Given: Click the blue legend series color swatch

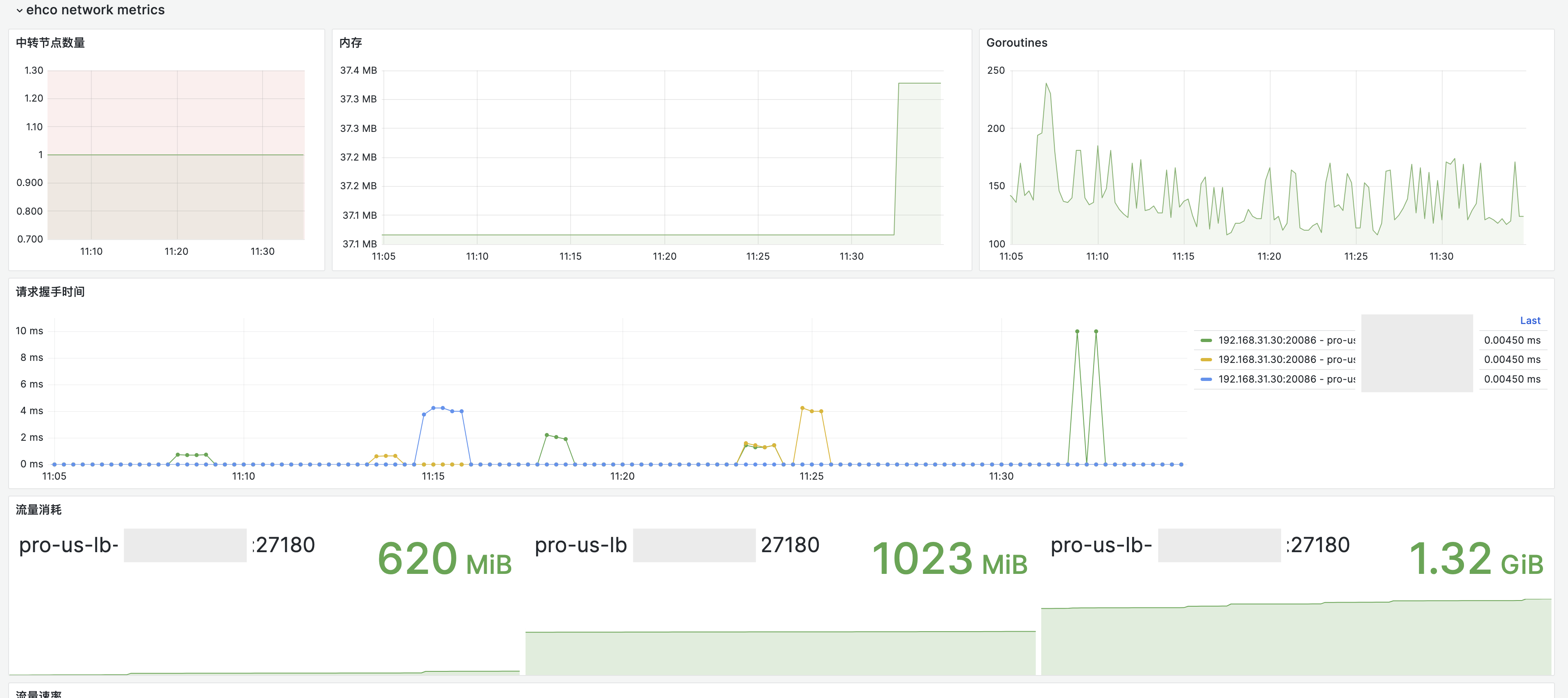Looking at the screenshot, I should [1206, 379].
